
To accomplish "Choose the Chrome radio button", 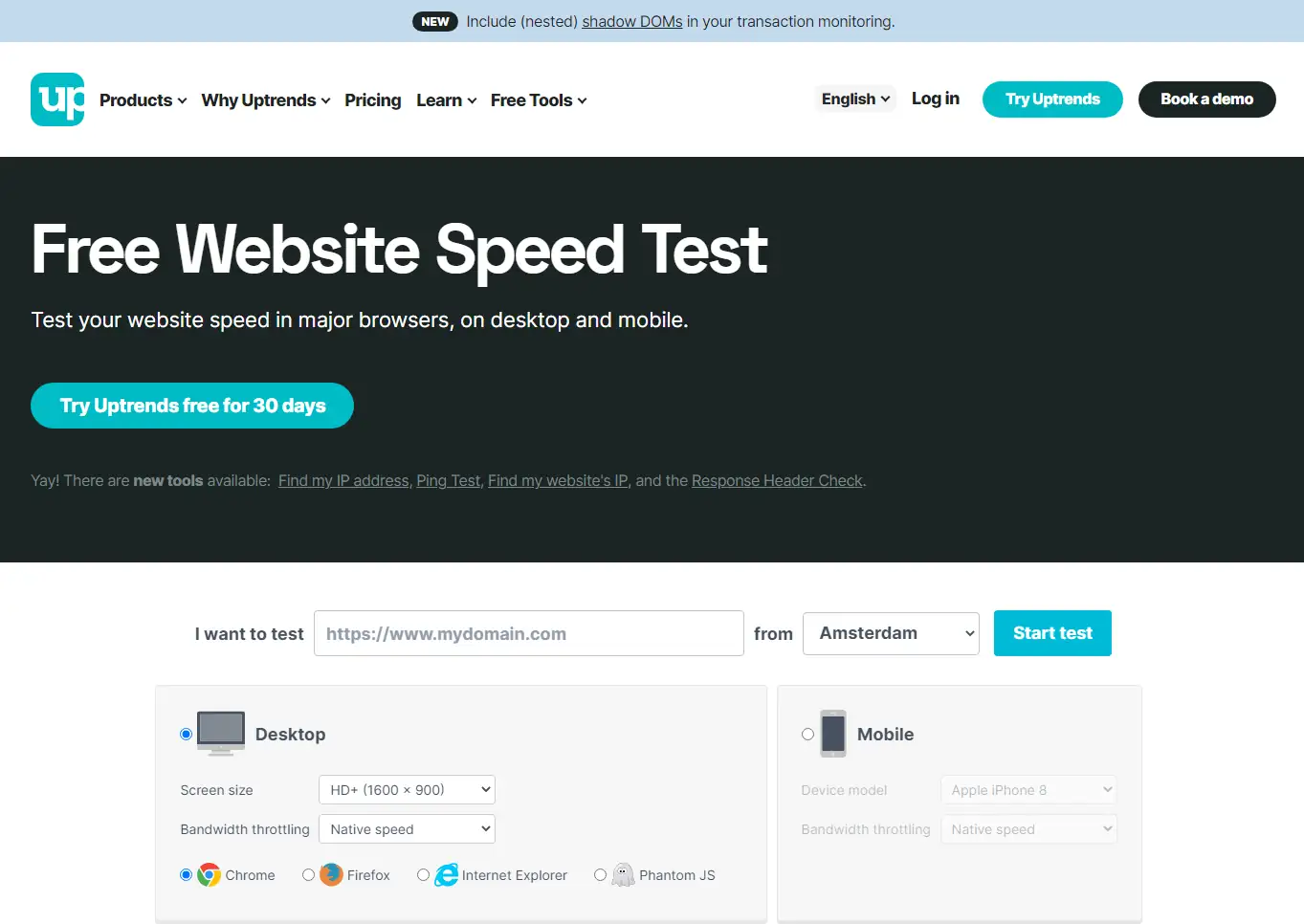I will coord(186,875).
